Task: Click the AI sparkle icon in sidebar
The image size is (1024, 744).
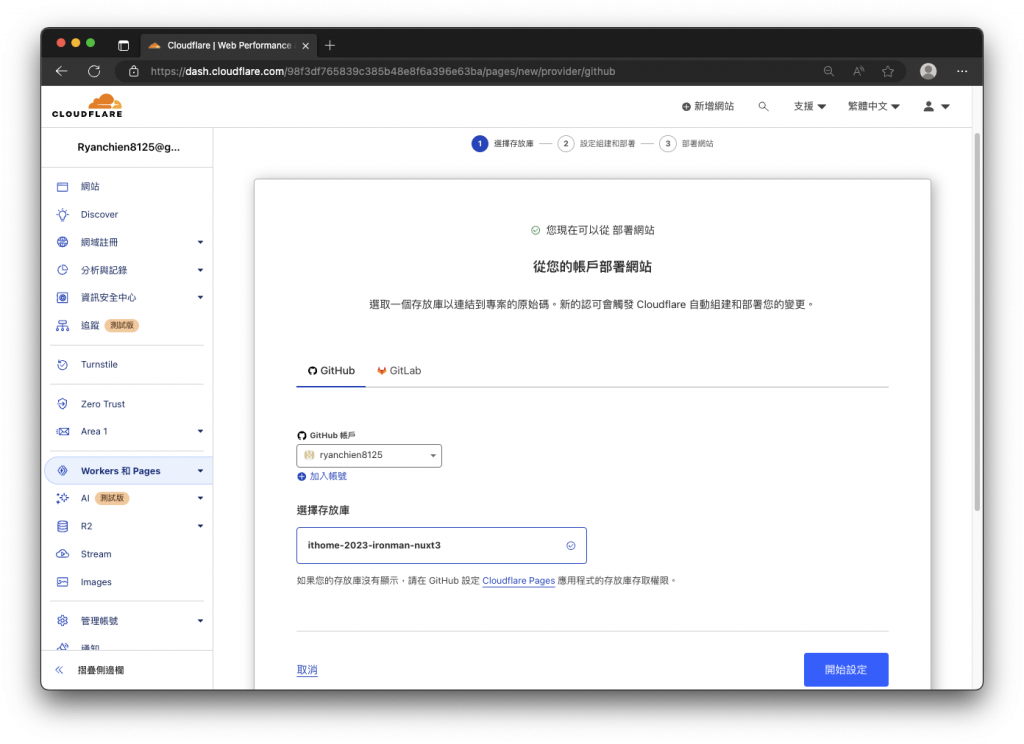Action: coord(63,498)
